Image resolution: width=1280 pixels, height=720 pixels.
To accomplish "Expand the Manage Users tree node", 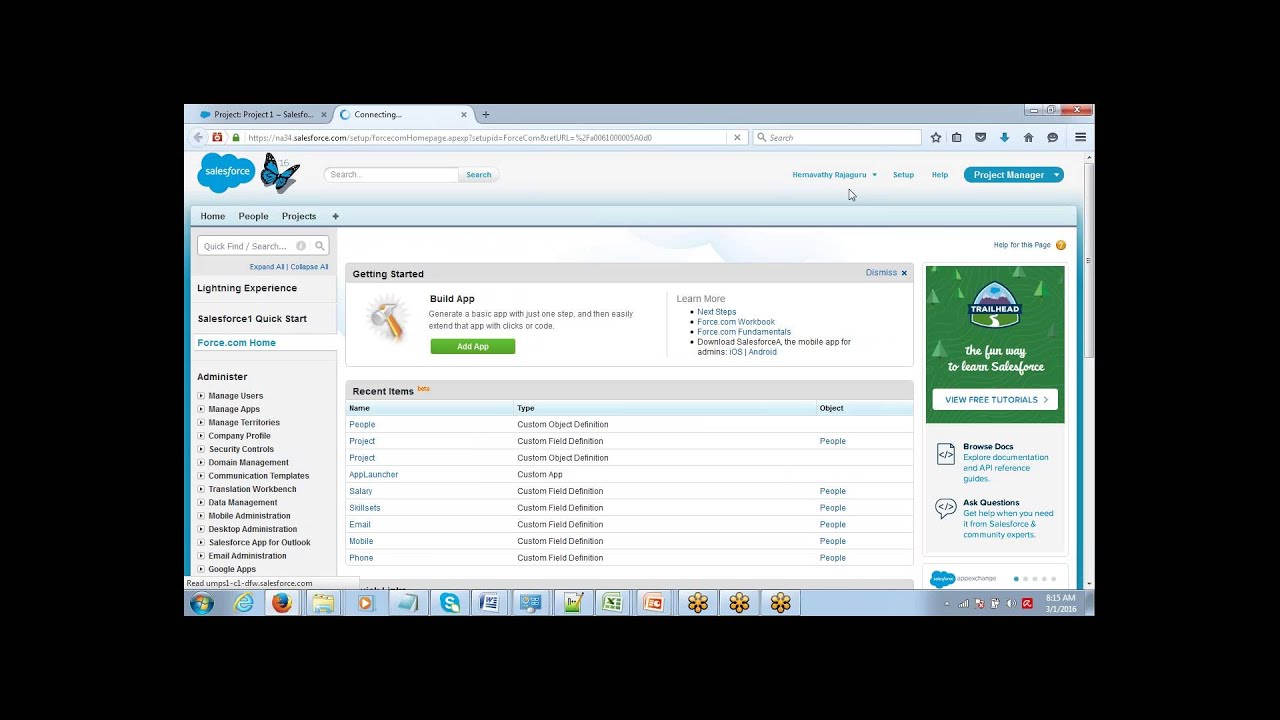I will click(201, 396).
